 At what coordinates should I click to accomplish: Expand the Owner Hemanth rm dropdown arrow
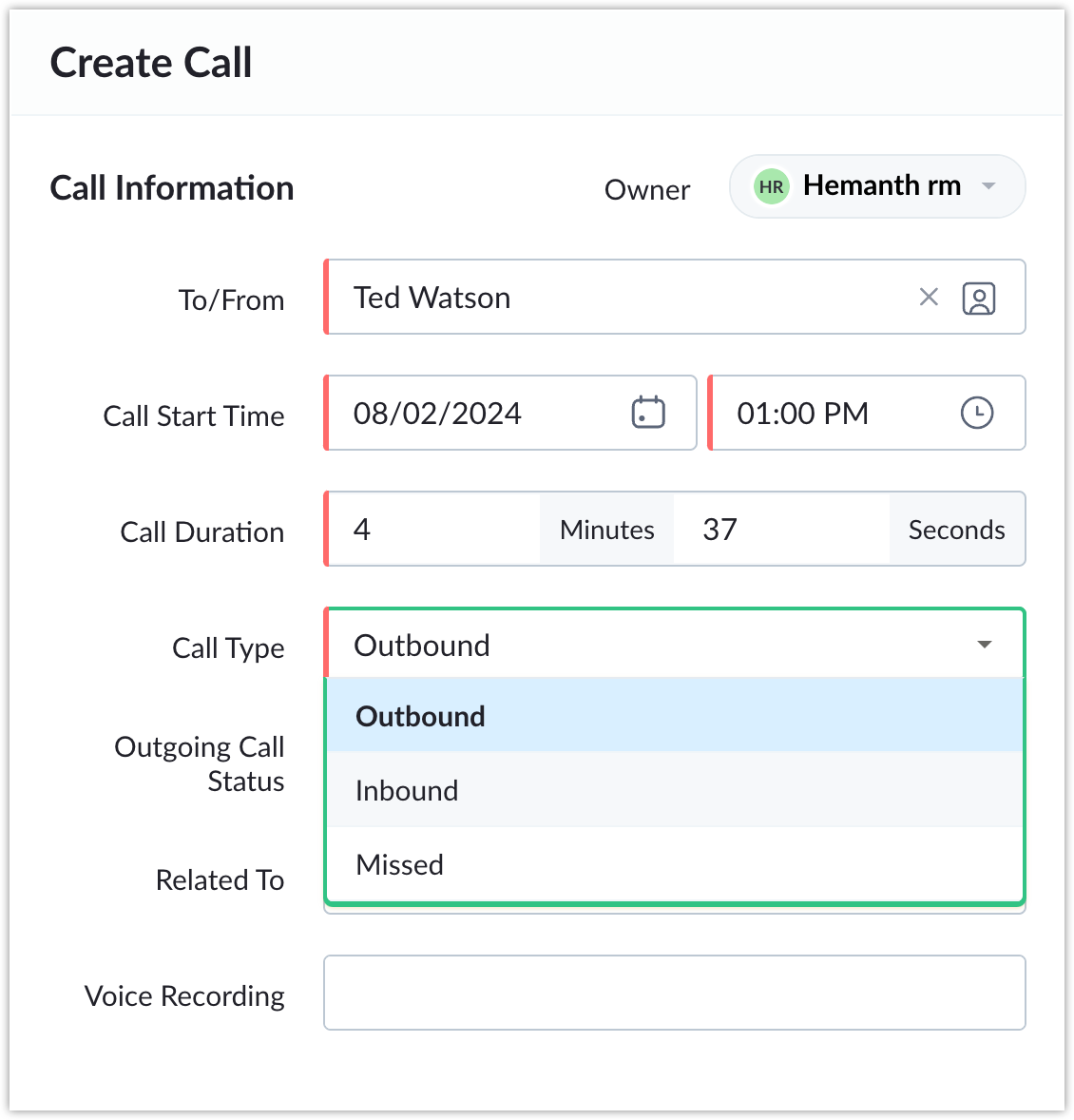click(x=989, y=186)
